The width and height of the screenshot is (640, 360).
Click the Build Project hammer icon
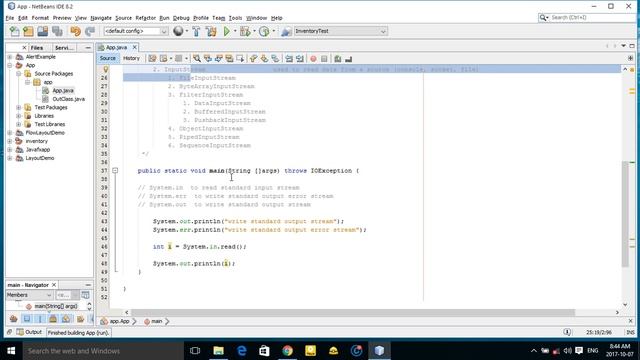pyautogui.click(x=196, y=31)
